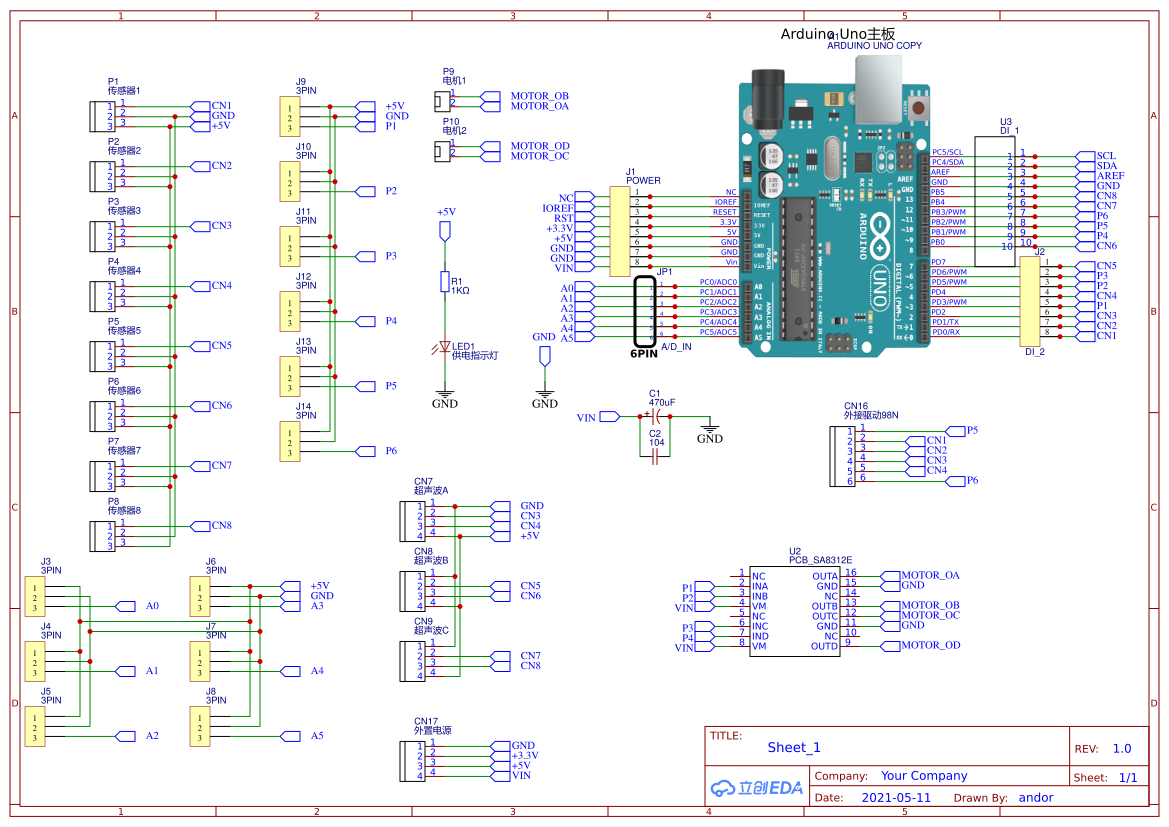Click the "AREF" net port at right
This screenshot has height=827, width=1169.
click(x=1086, y=176)
